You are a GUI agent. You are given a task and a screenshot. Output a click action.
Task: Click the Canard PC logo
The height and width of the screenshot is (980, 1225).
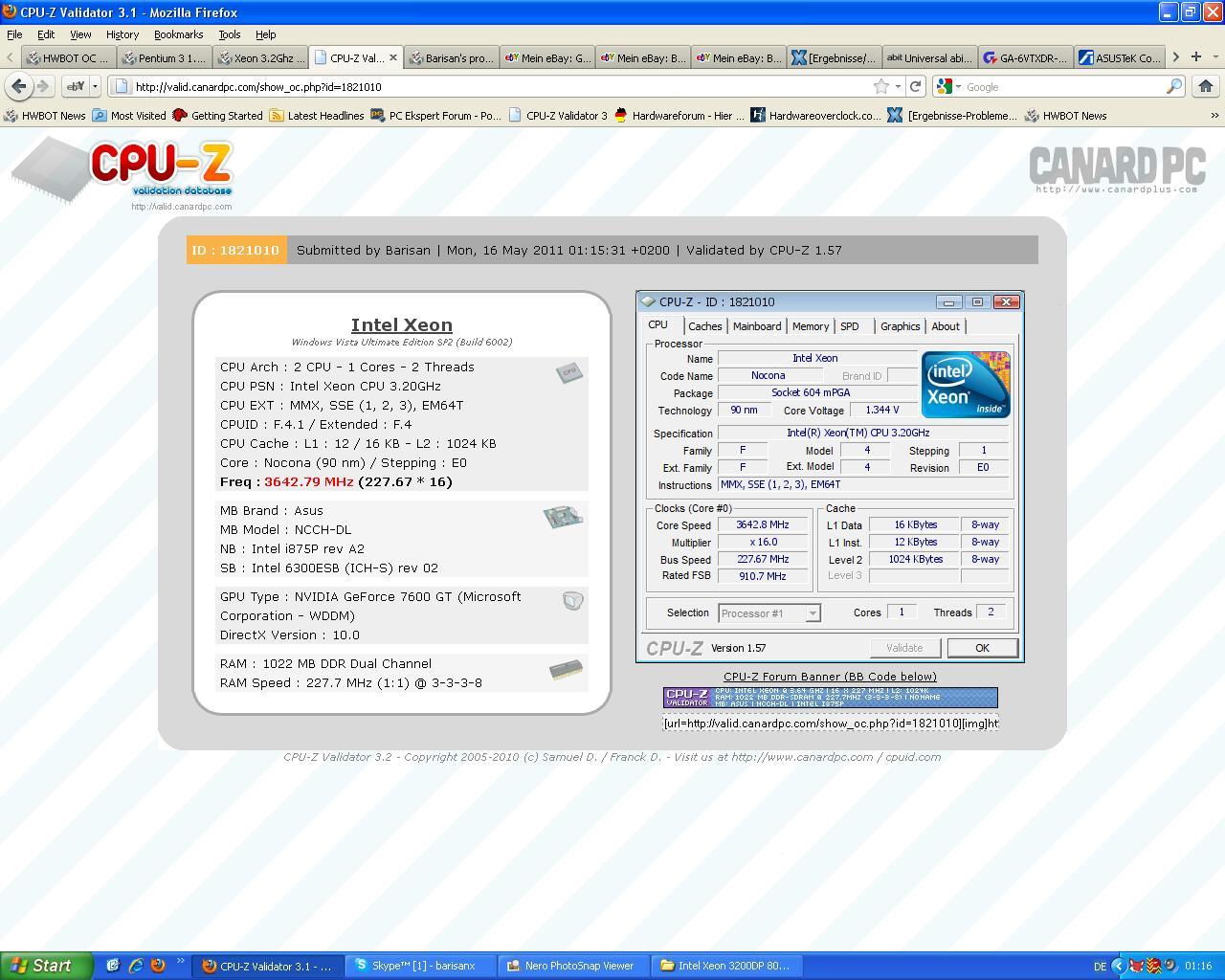click(1117, 168)
